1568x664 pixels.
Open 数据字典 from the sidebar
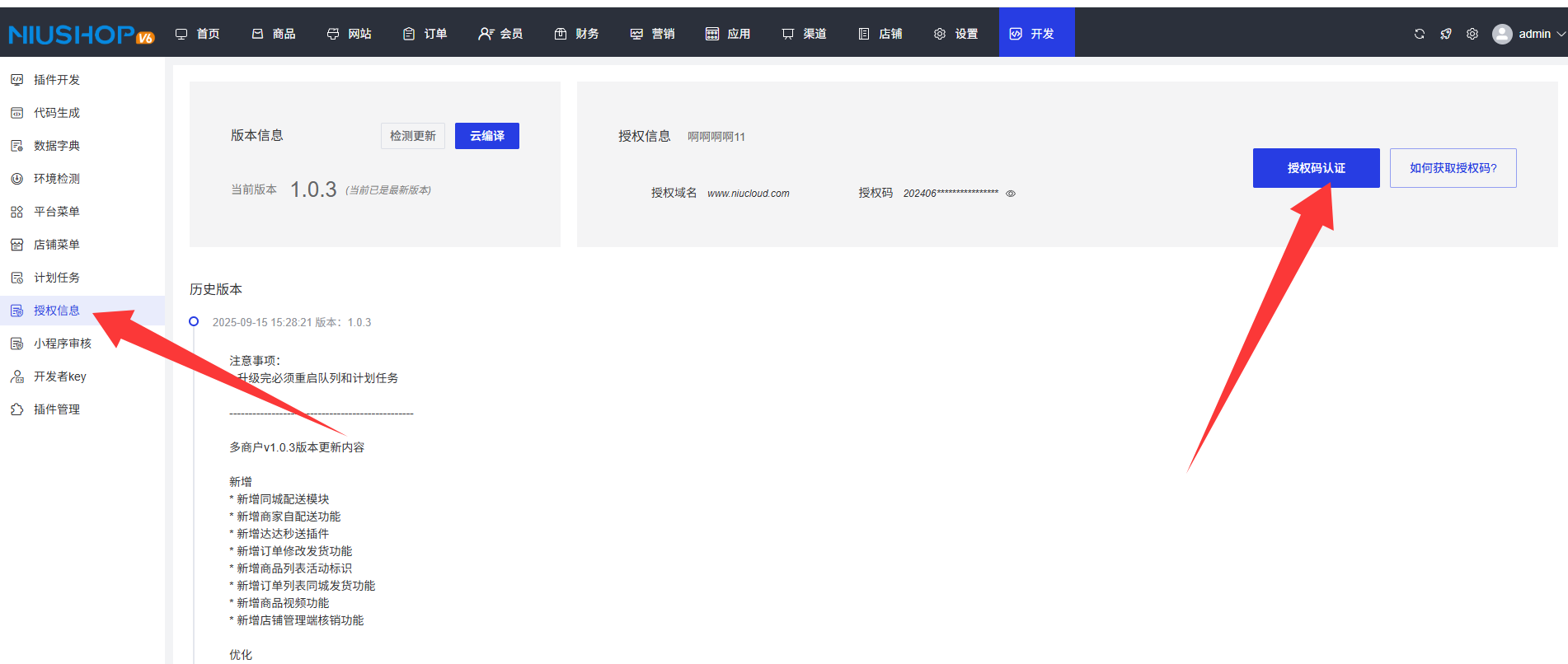(x=56, y=146)
